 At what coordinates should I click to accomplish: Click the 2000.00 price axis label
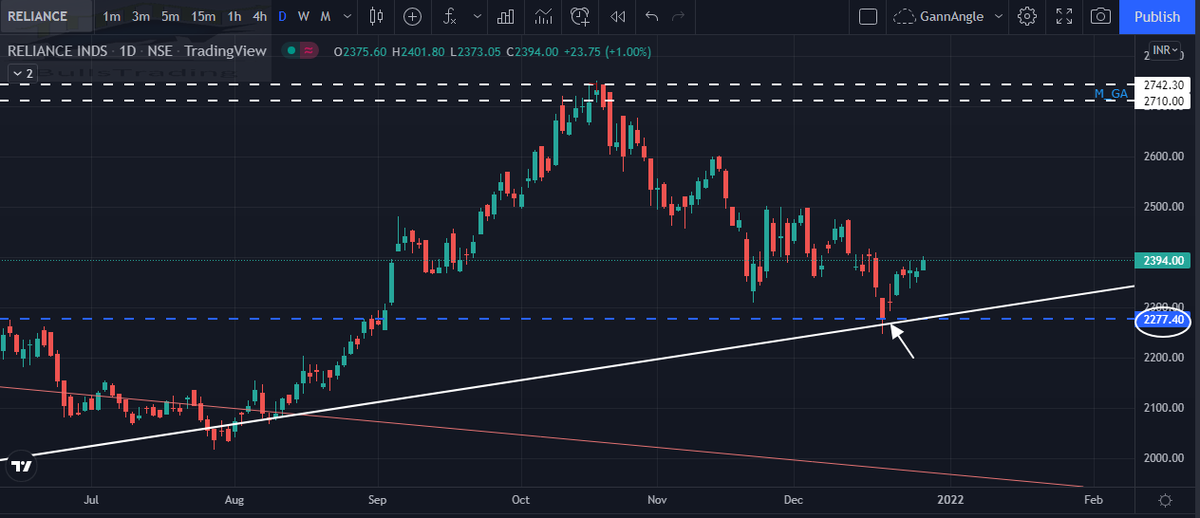pyautogui.click(x=1165, y=458)
